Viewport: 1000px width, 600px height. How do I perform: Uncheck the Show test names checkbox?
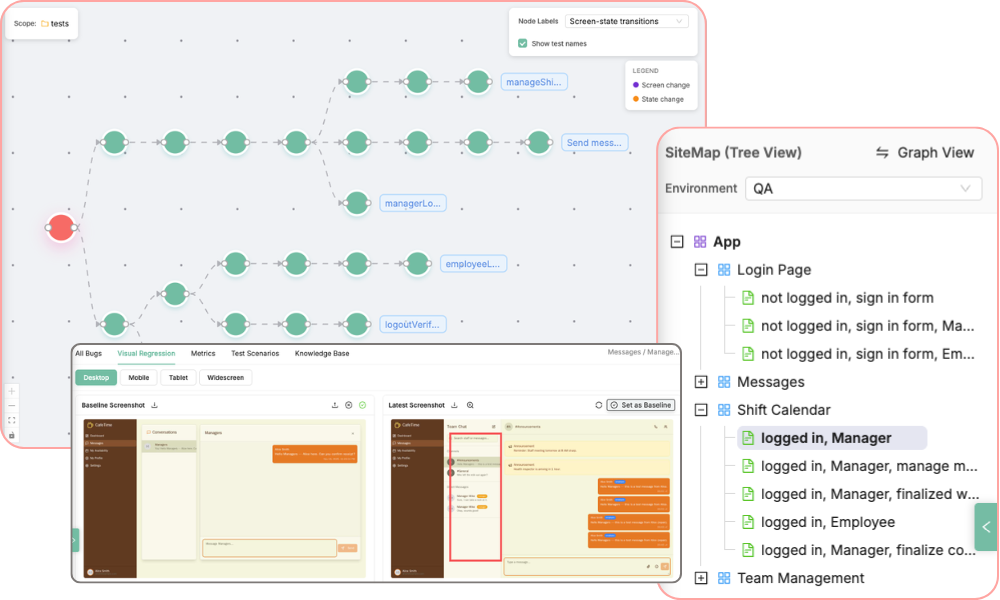point(523,43)
